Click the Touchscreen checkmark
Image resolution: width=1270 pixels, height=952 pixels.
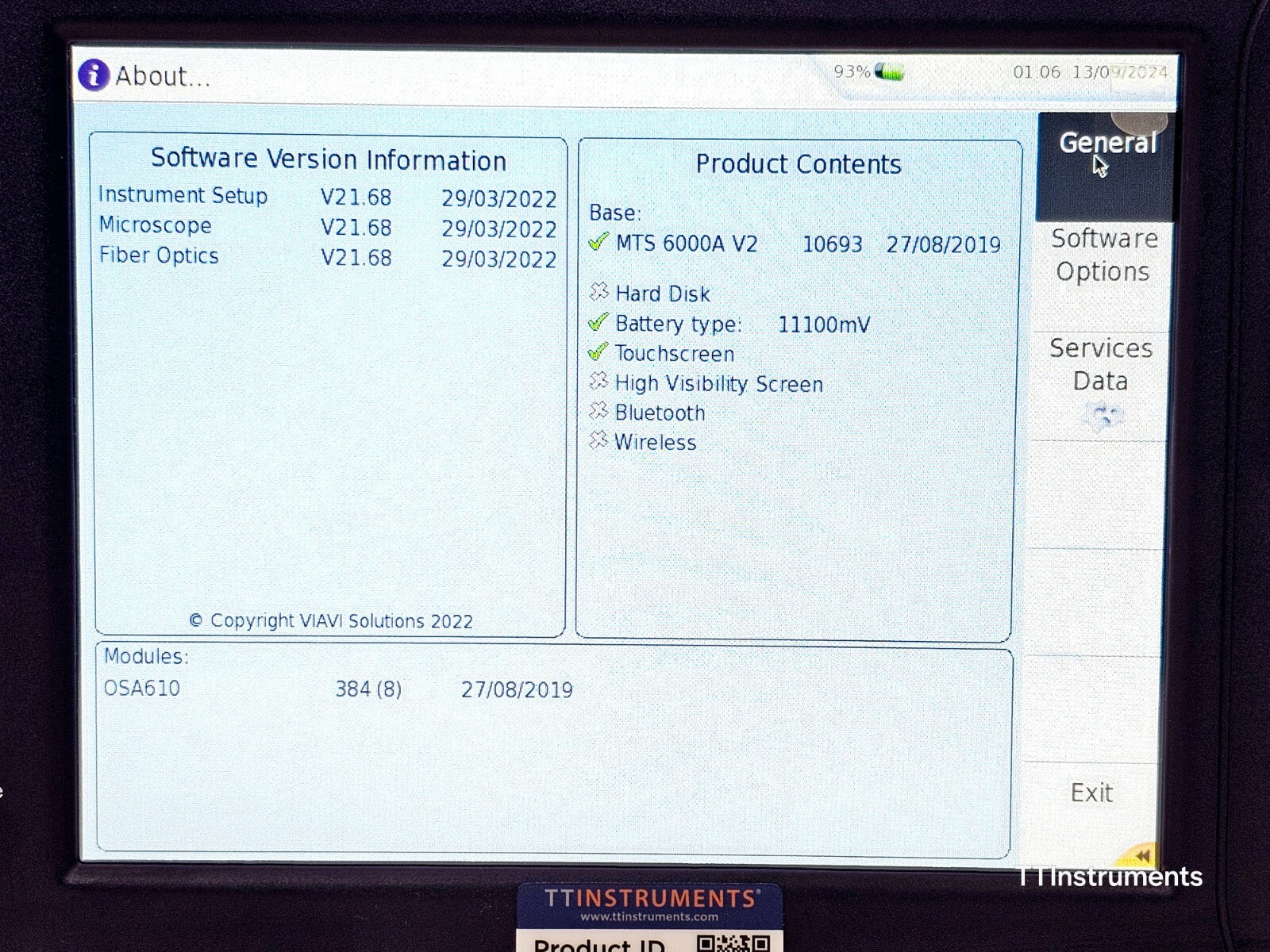[598, 352]
